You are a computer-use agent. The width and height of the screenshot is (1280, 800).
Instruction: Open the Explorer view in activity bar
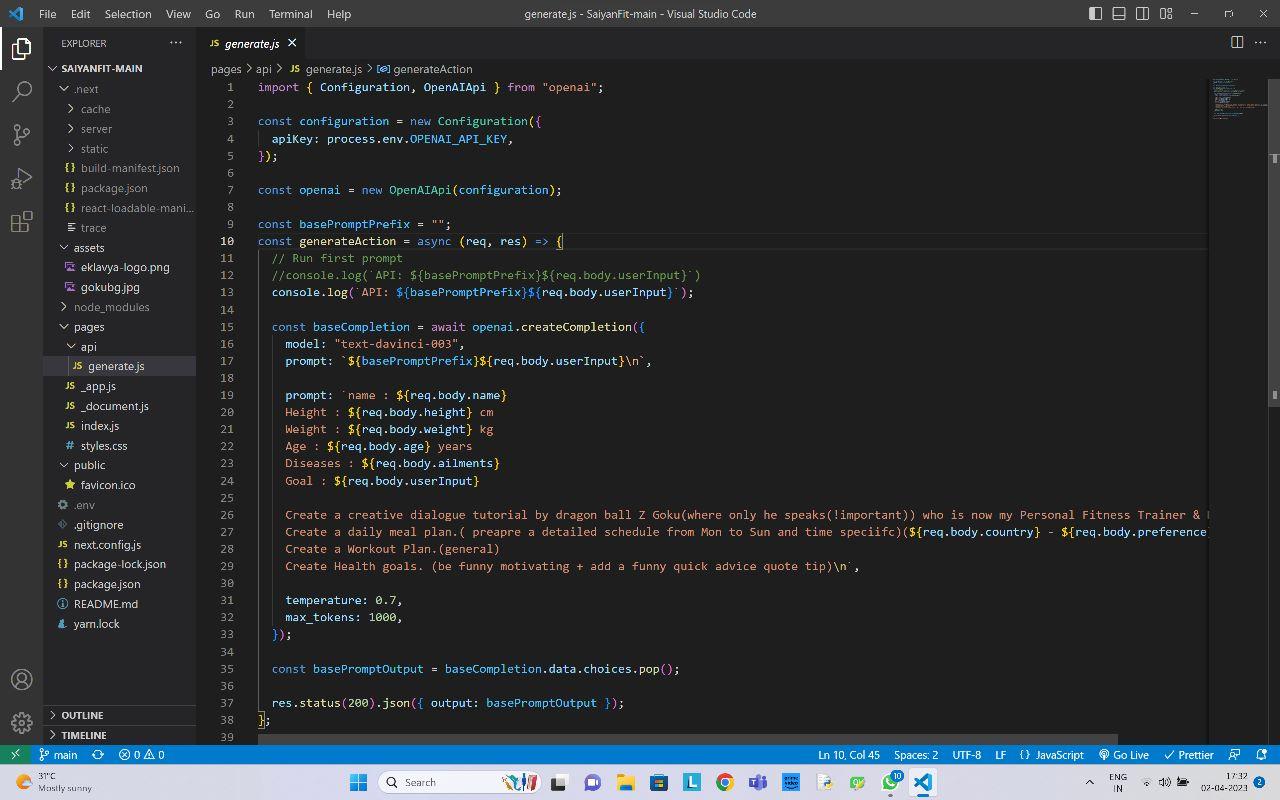pyautogui.click(x=22, y=49)
